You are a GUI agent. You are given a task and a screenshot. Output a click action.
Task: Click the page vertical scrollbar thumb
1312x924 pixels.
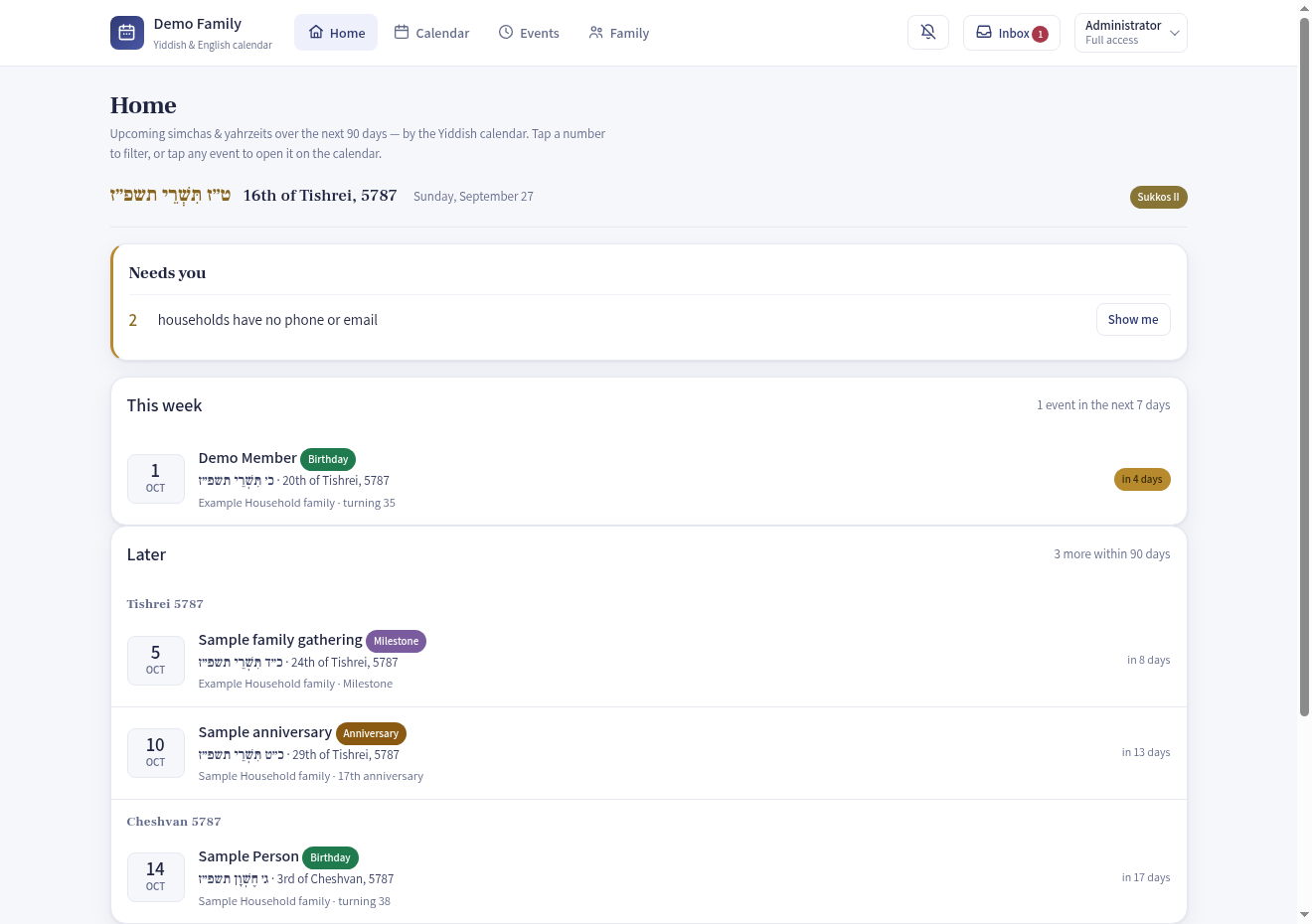(1305, 366)
